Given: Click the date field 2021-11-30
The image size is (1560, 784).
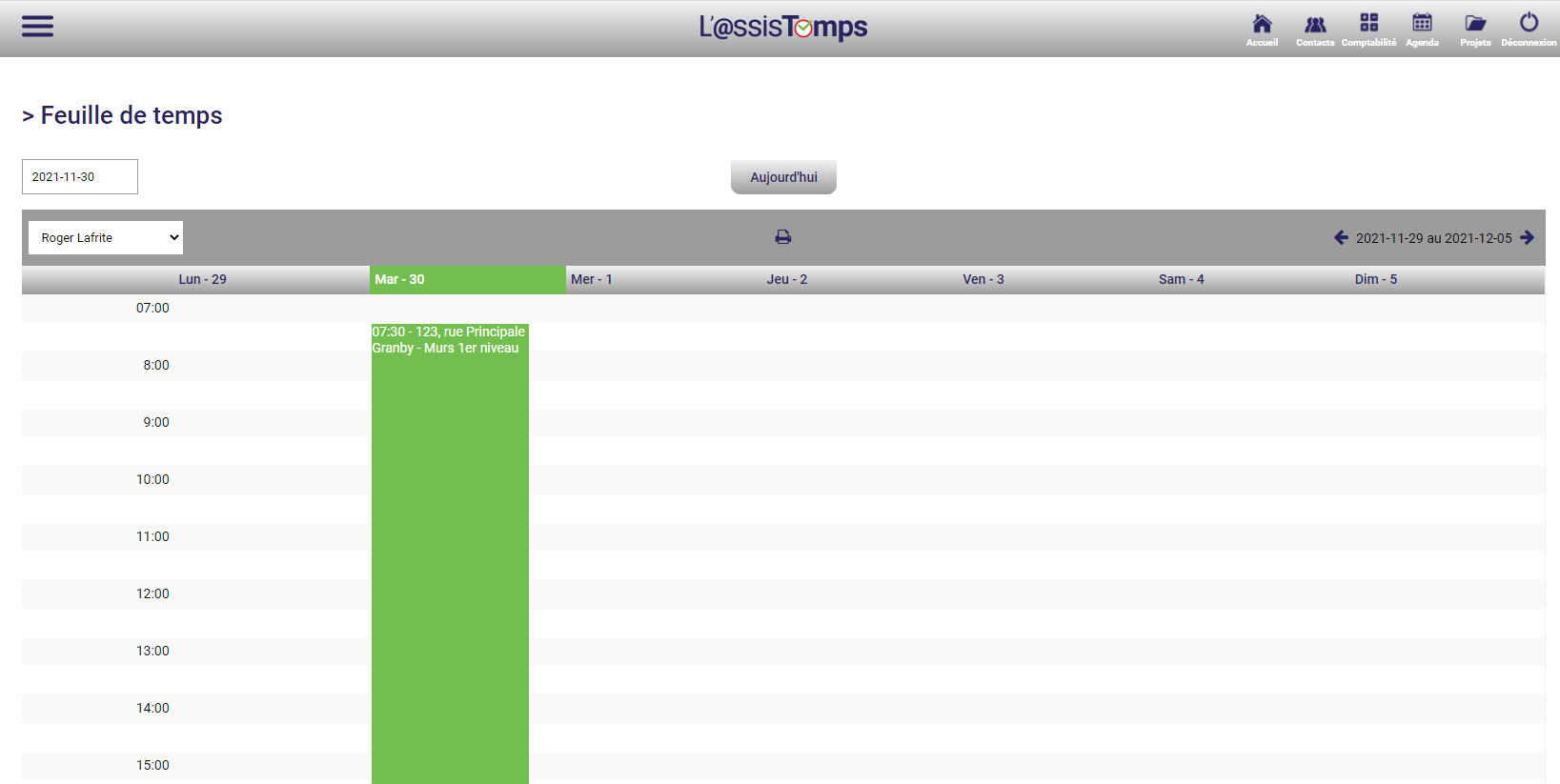Looking at the screenshot, I should coord(80,177).
